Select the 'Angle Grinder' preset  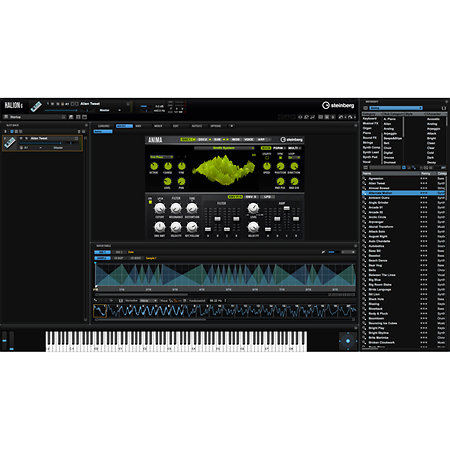point(378,202)
